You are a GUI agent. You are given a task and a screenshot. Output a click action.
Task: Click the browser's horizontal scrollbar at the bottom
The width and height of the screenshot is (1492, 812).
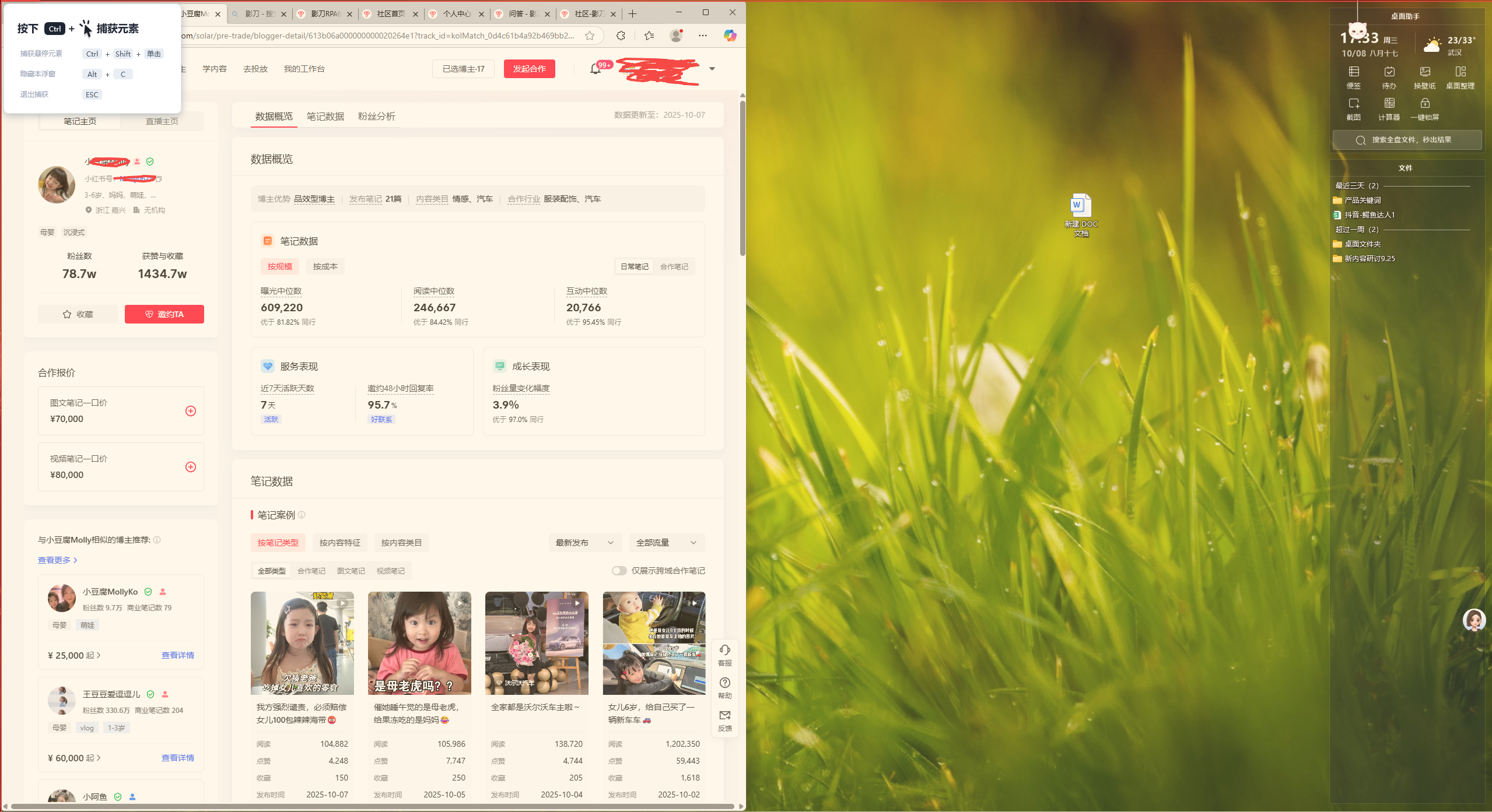click(372, 806)
